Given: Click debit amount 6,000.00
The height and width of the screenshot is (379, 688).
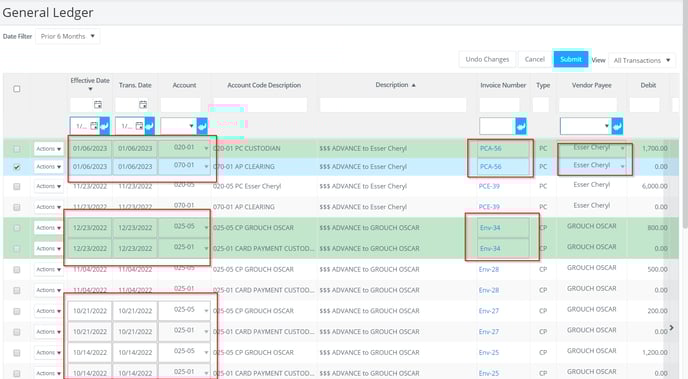Looking at the screenshot, I should (x=654, y=186).
